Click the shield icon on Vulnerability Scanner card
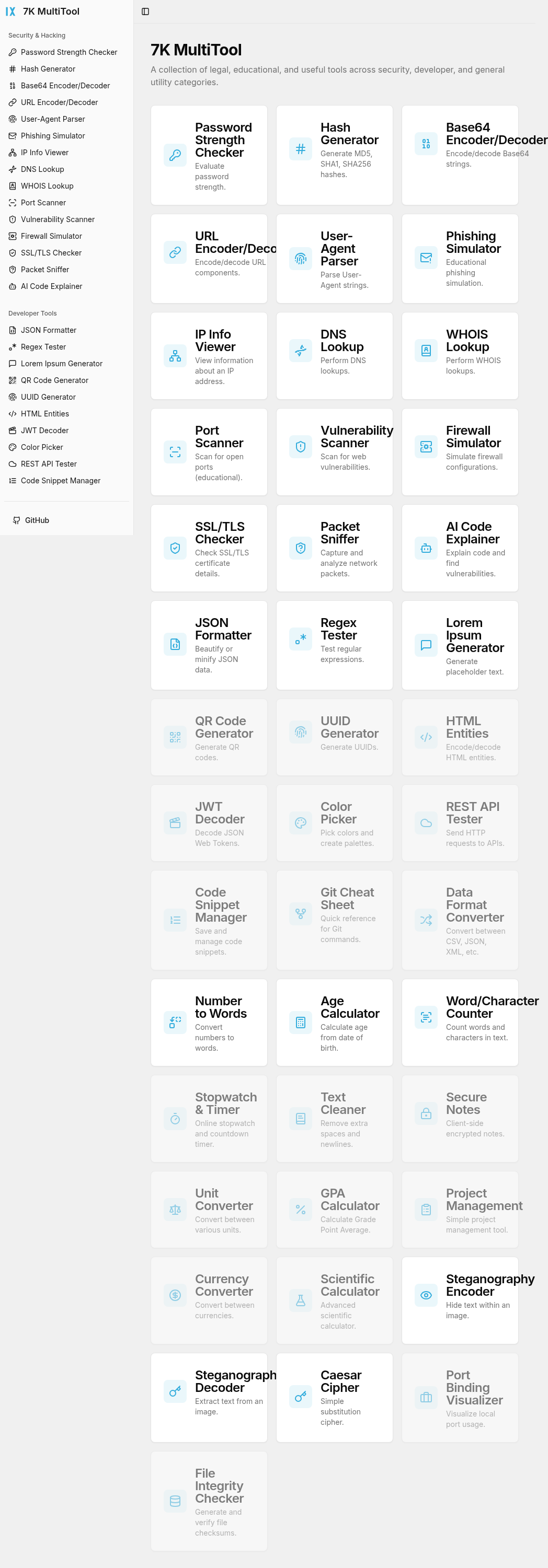 [x=300, y=447]
